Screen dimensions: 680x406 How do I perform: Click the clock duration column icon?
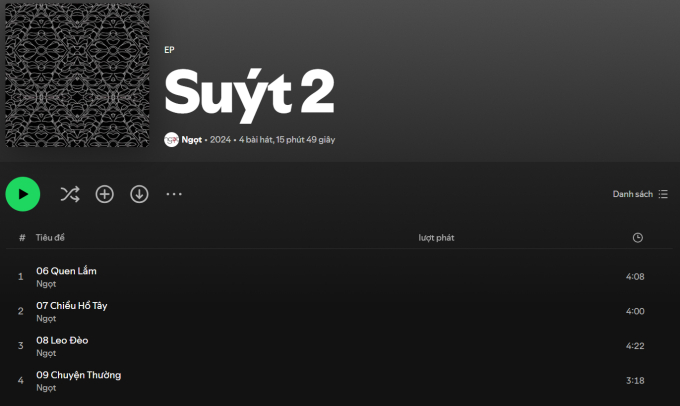(x=638, y=238)
